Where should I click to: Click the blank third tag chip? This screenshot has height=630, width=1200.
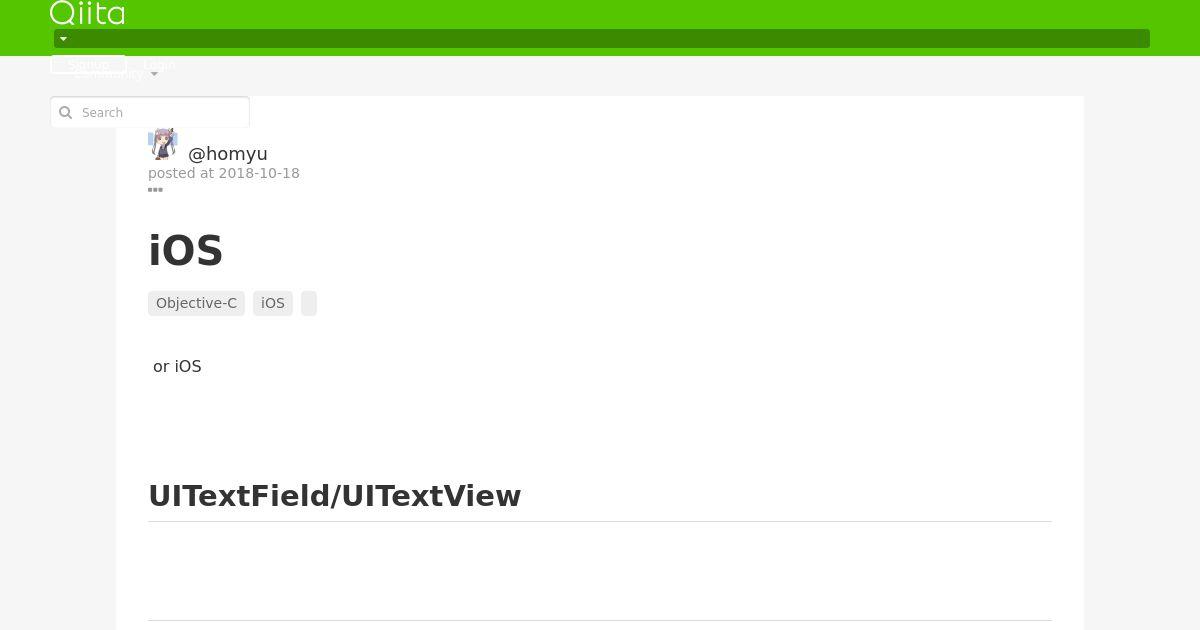(x=309, y=303)
